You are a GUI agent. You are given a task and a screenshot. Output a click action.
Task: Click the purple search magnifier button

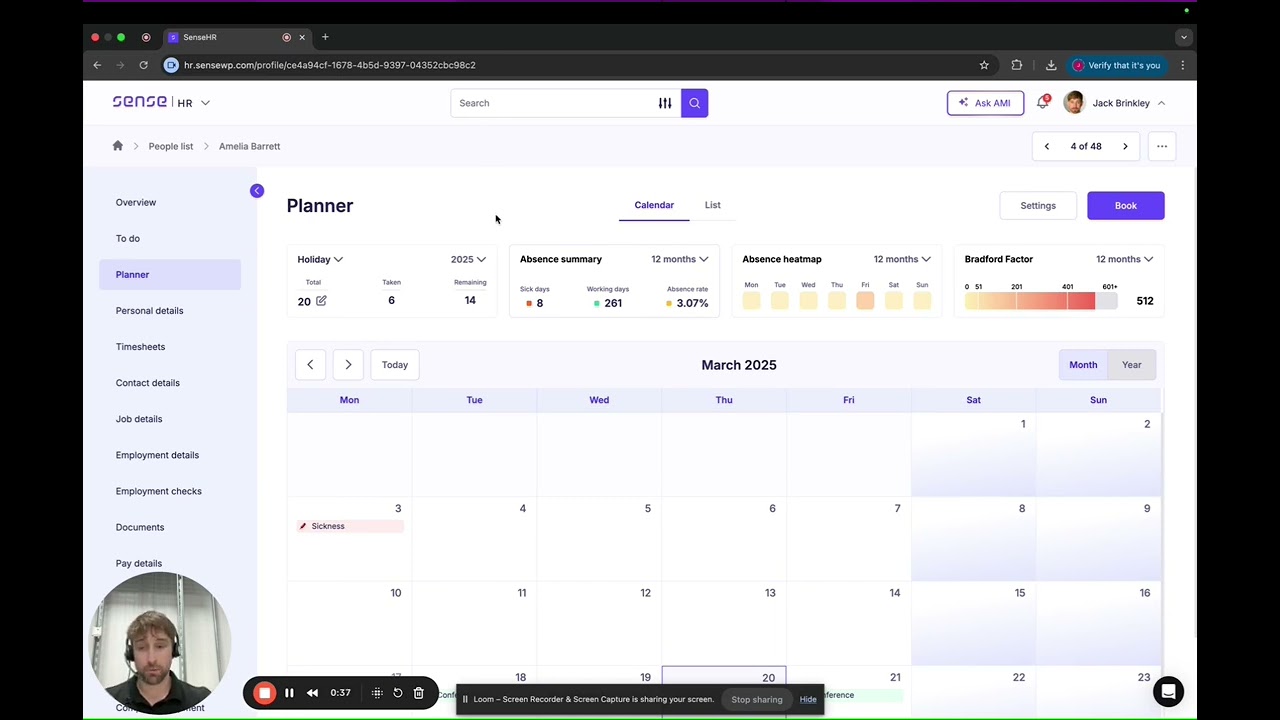pos(695,103)
